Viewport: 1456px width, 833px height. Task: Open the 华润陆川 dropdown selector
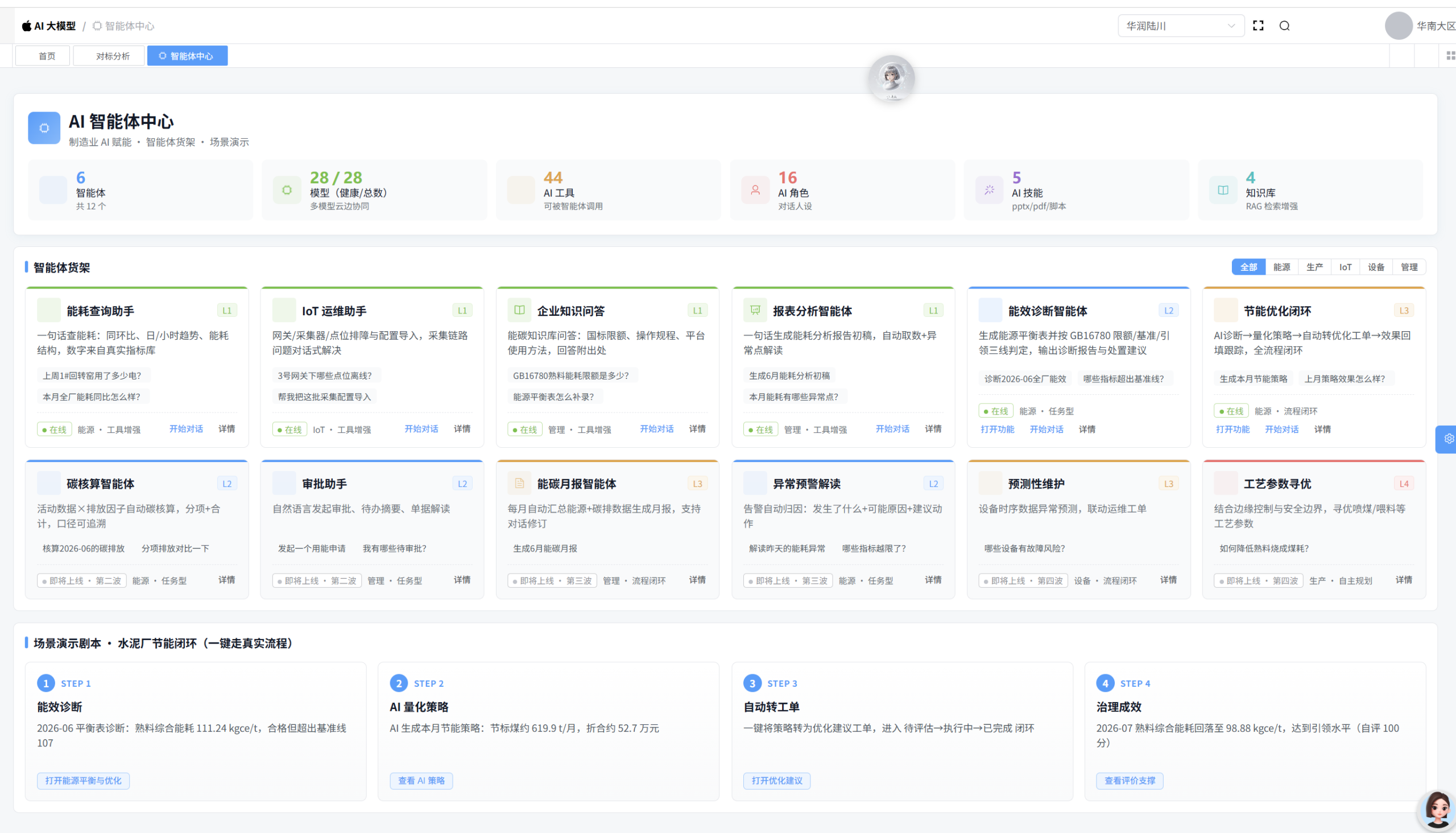(x=1180, y=26)
